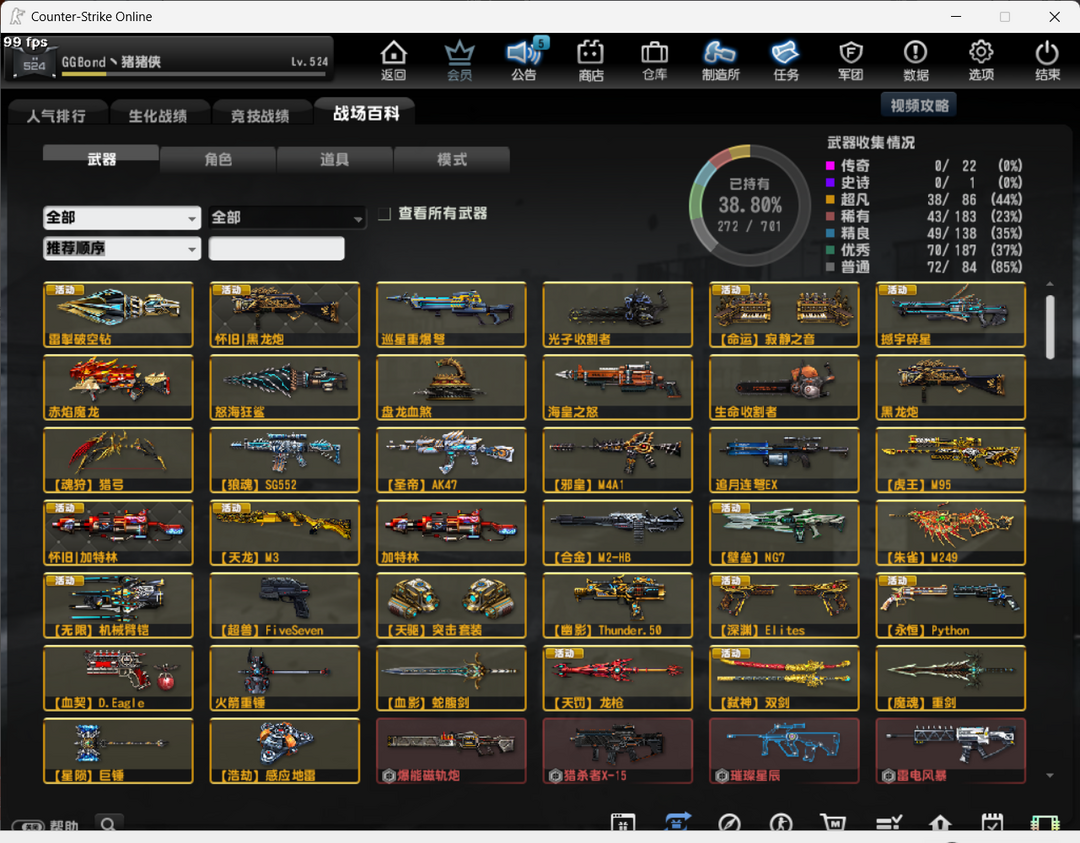This screenshot has width=1080, height=843.
Task: Click the checklist icon in the bottom bar
Action: point(889,823)
